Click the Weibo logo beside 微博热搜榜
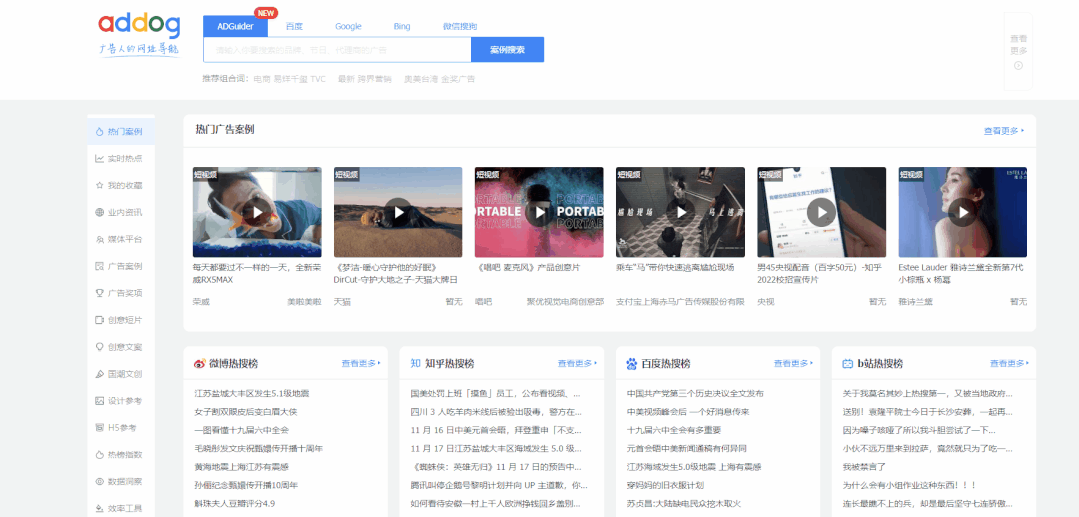This screenshot has height=517, width=1079. [x=200, y=363]
